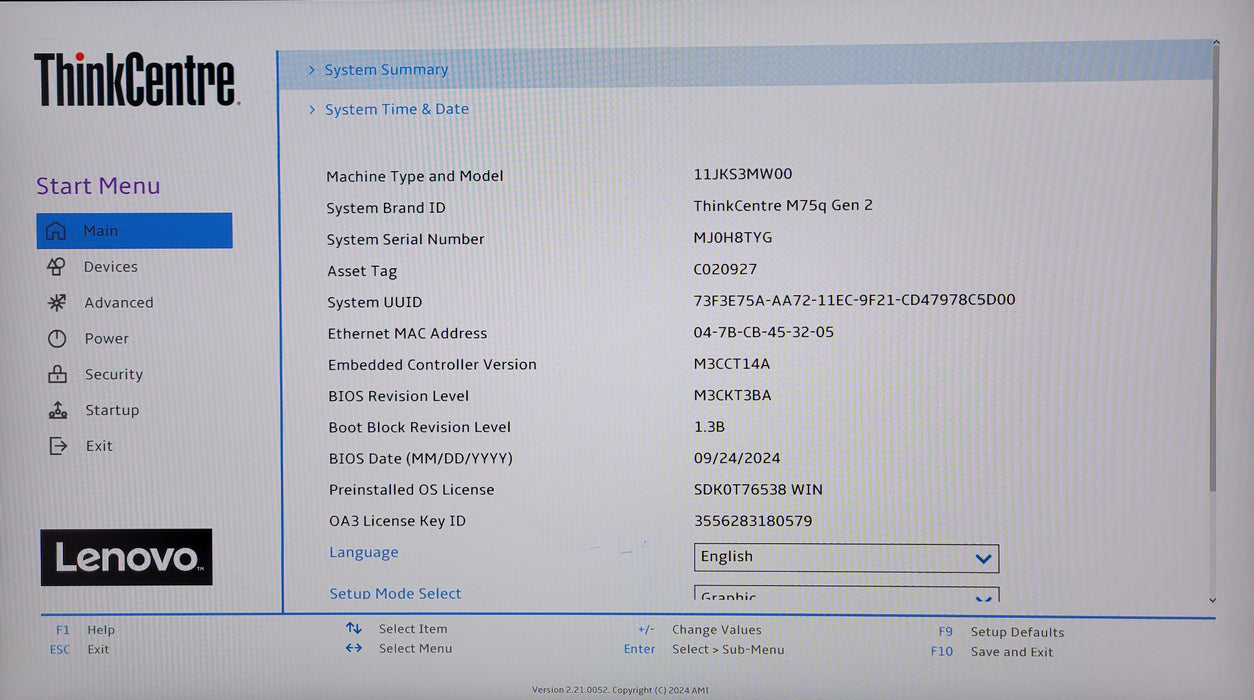Click the Devices icon in Start Menu

tap(56, 267)
